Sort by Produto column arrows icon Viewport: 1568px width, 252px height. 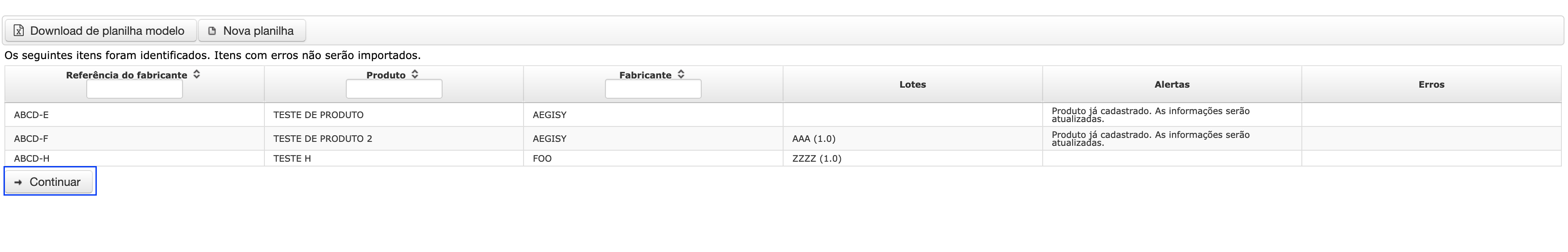[414, 74]
